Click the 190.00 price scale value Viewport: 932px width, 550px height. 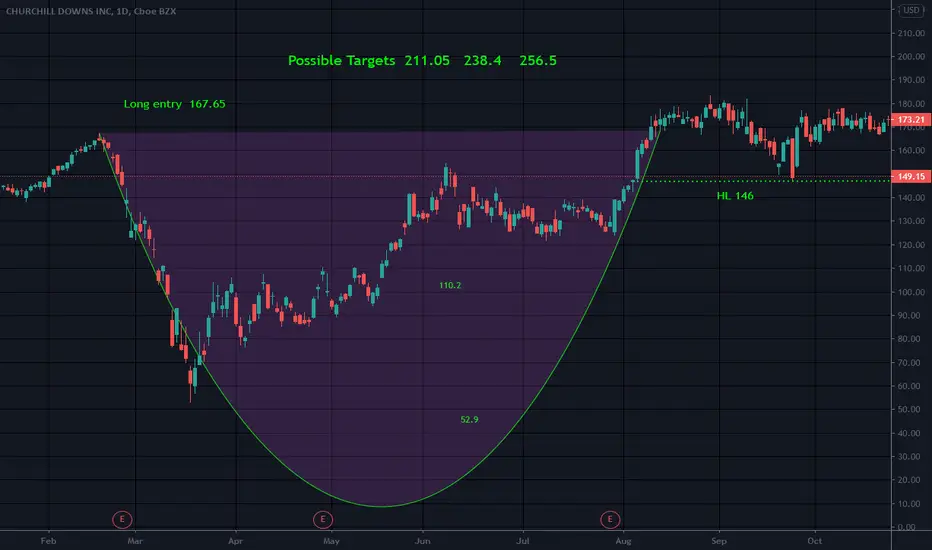911,80
